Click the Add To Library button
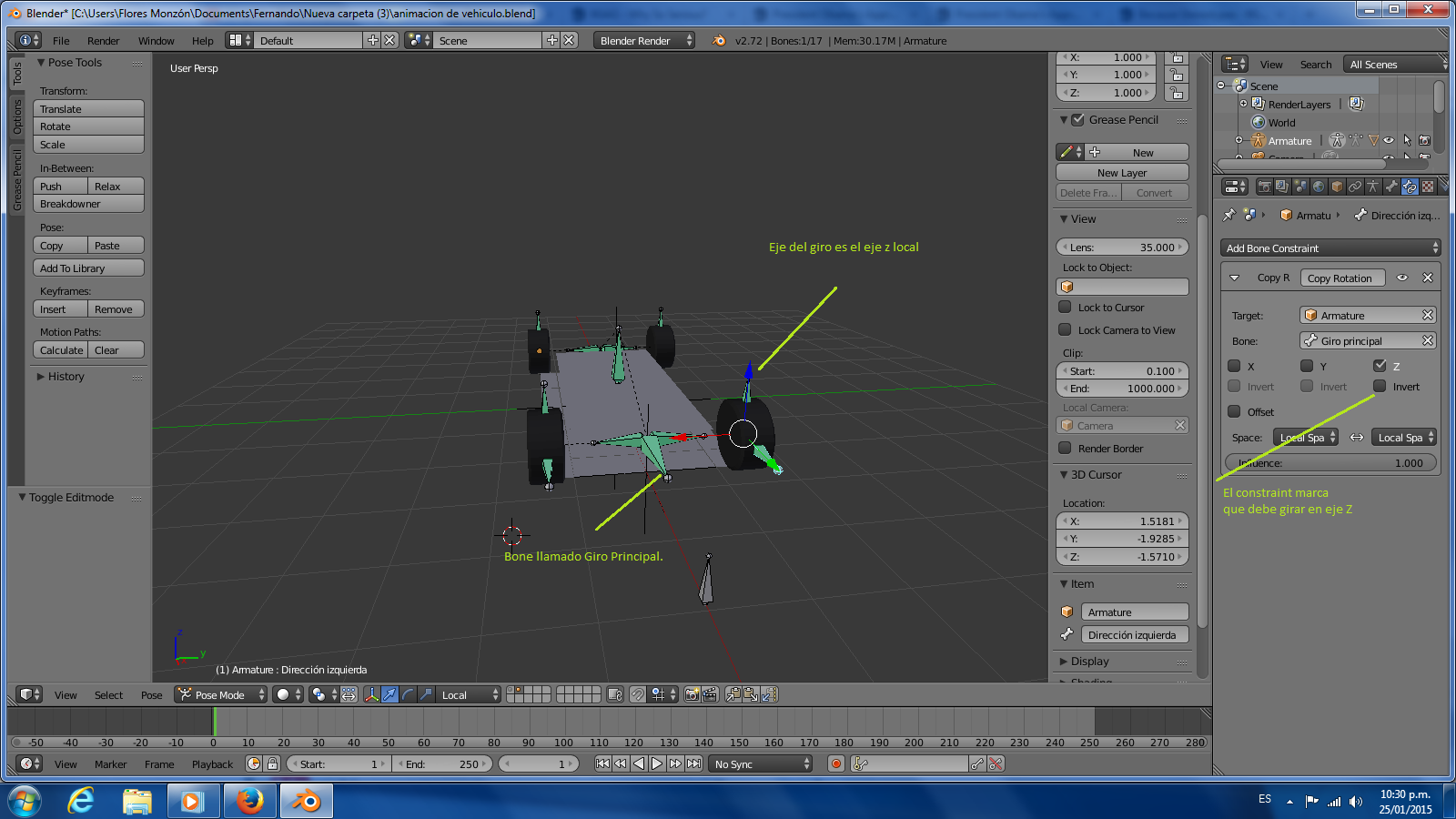The height and width of the screenshot is (819, 1456). 88,268
